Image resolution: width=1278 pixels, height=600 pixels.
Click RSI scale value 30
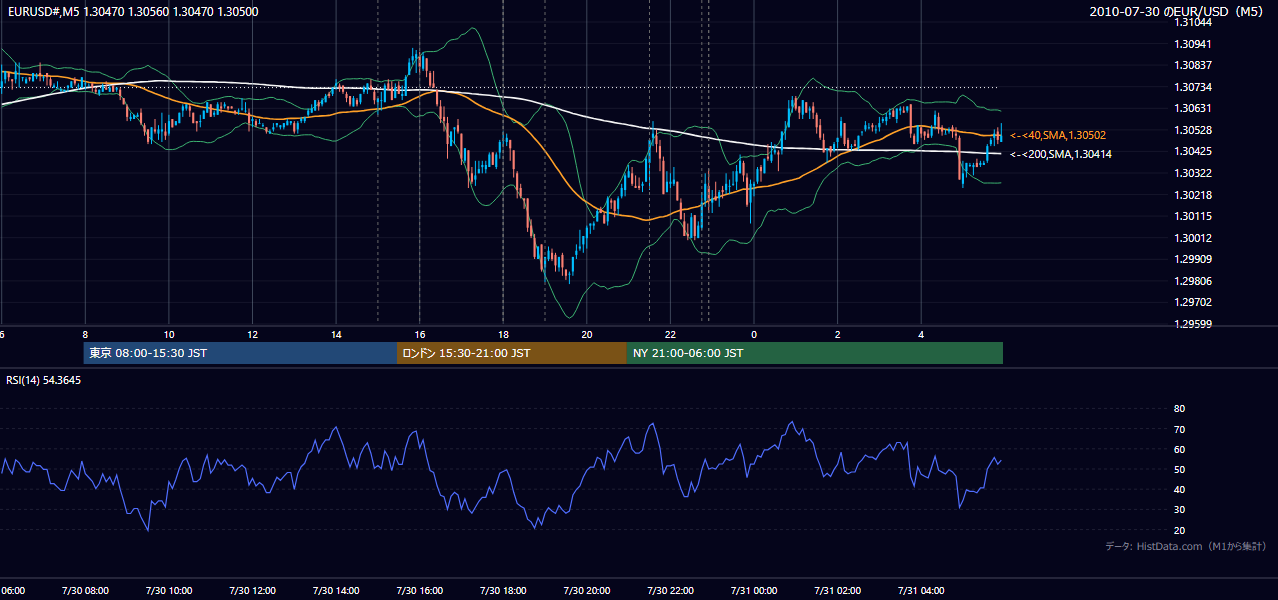(x=1180, y=510)
